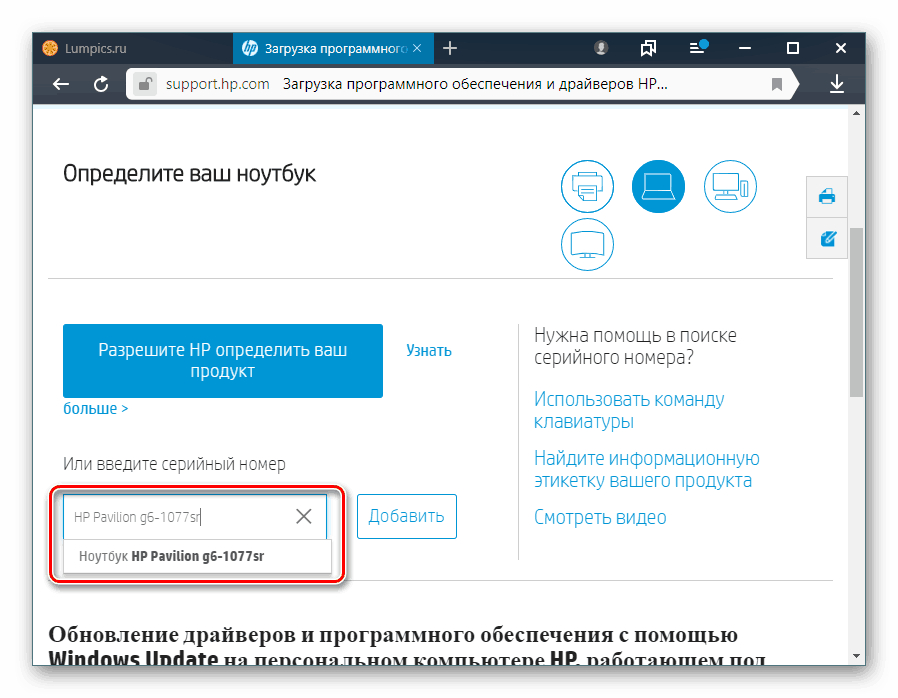Clear the serial number input field
This screenshot has width=898, height=698.
[x=304, y=516]
